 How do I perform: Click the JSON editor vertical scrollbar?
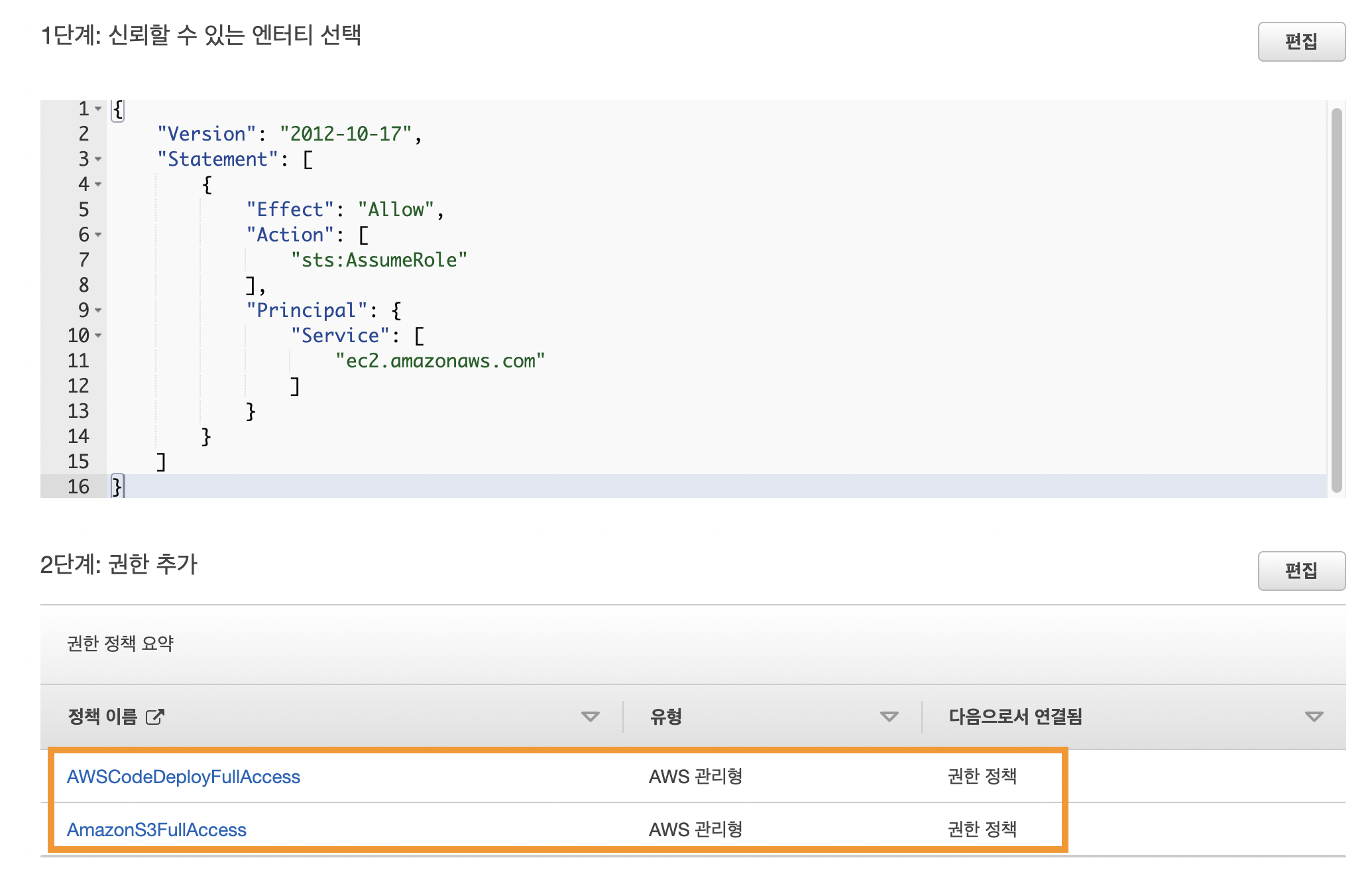pos(1336,298)
